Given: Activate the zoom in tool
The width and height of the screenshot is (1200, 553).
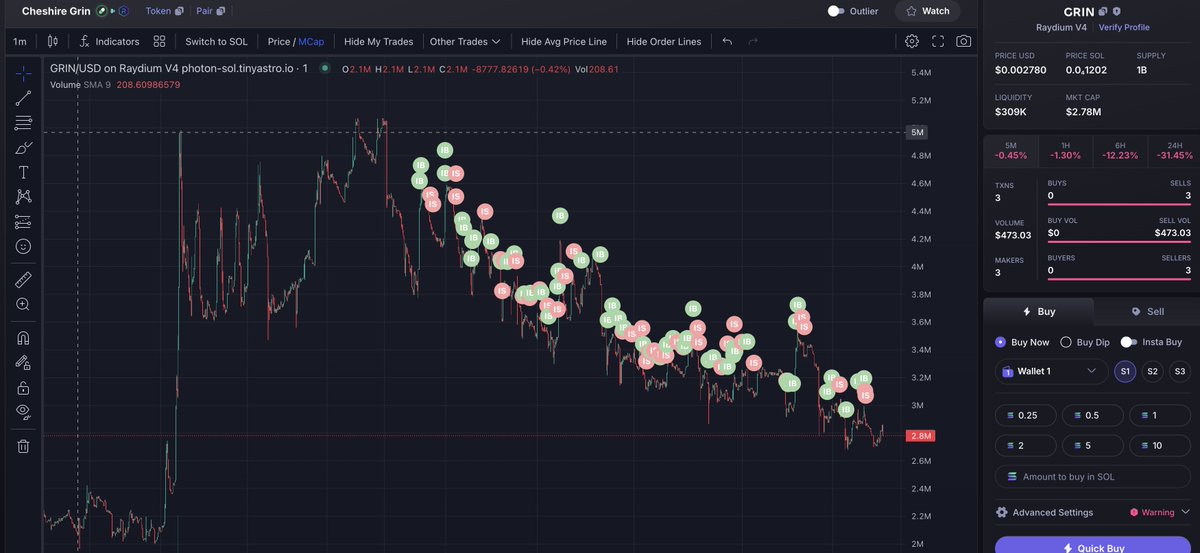Looking at the screenshot, I should point(23,304).
